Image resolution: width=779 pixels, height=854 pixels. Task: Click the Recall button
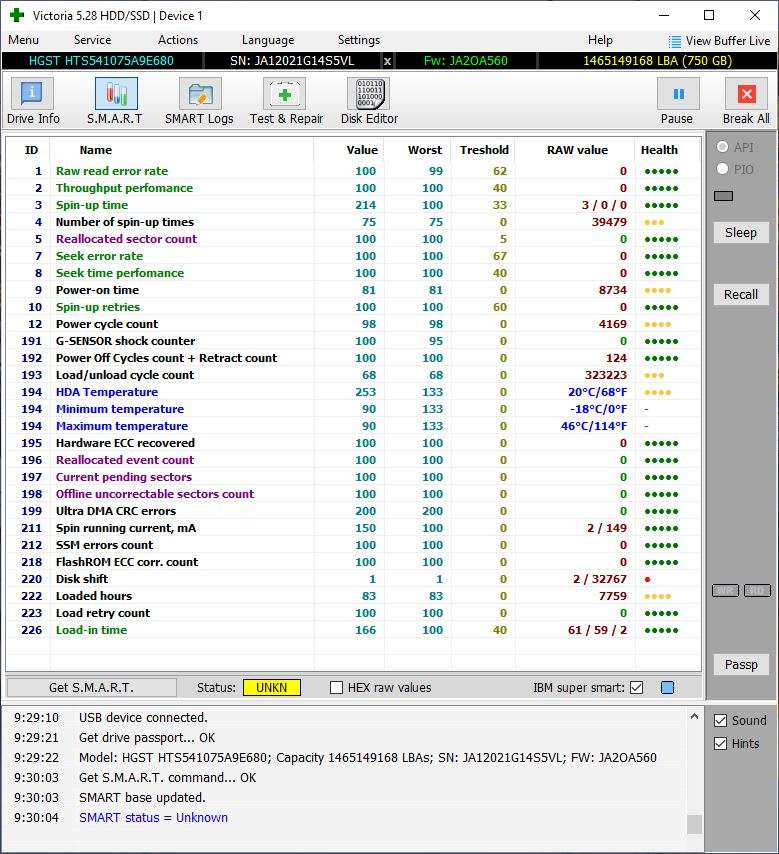pyautogui.click(x=741, y=295)
